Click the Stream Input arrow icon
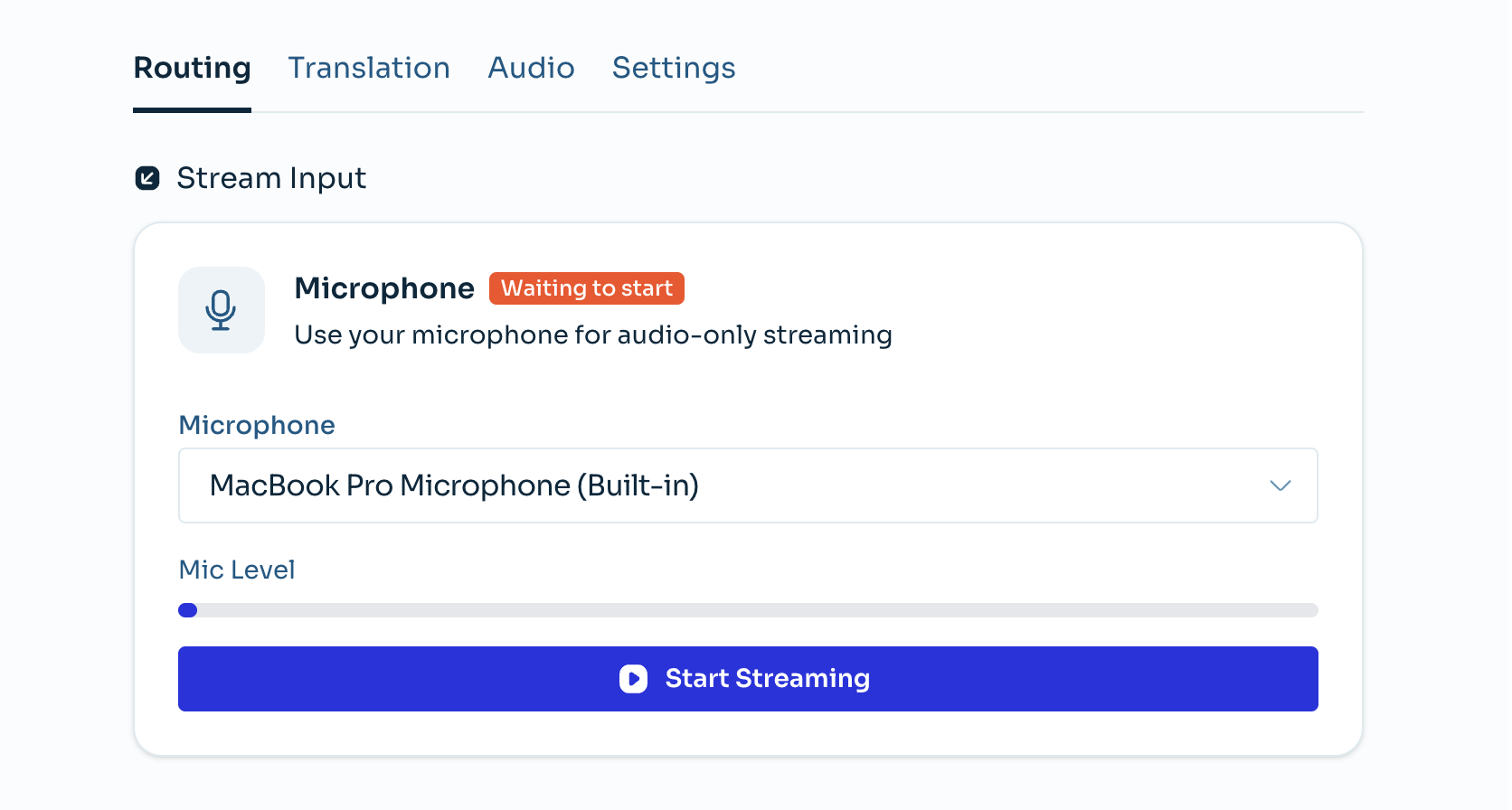Screen dimensions: 1512x810 click(x=147, y=178)
